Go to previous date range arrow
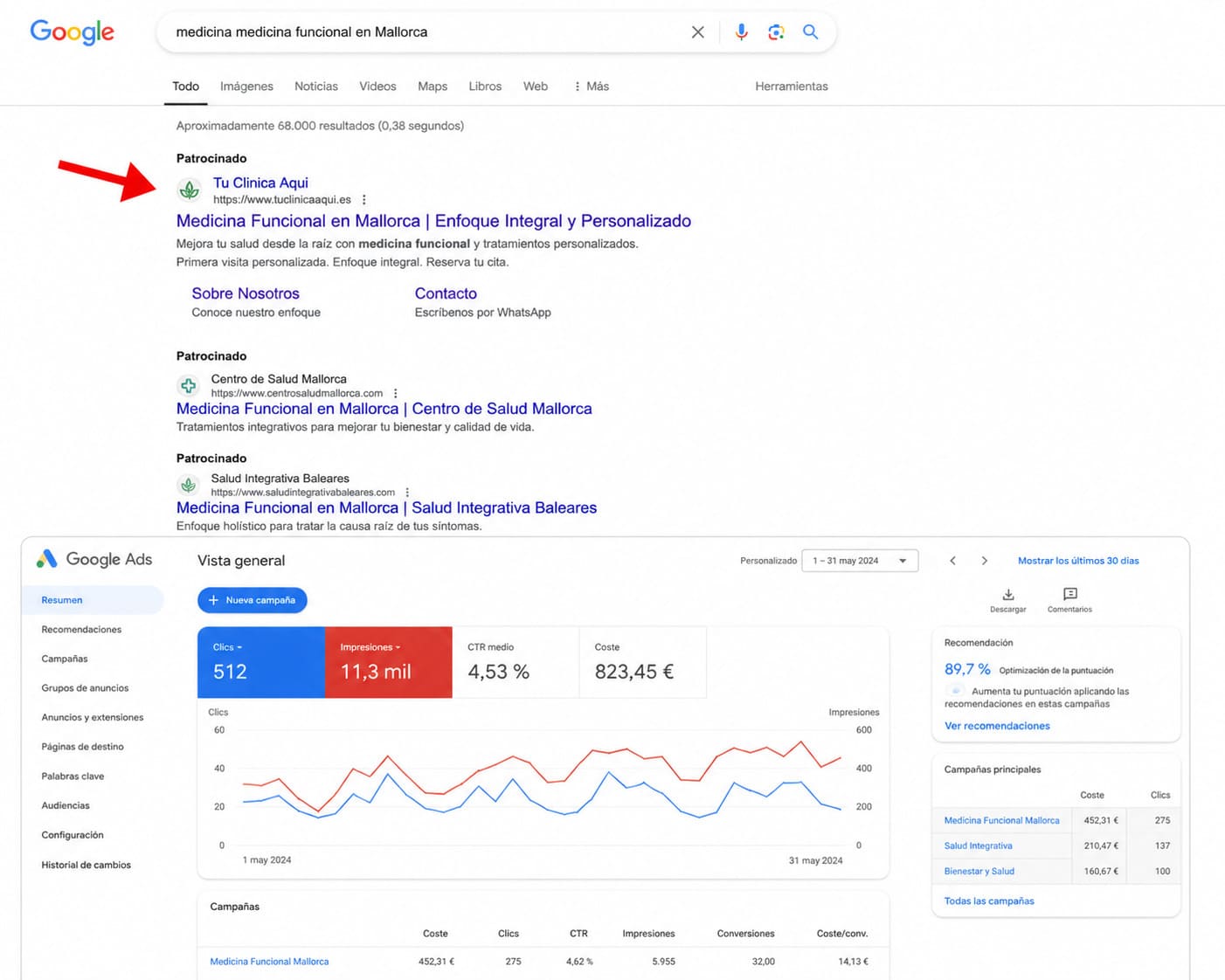Screen dimensions: 1225x980 pos(953,561)
